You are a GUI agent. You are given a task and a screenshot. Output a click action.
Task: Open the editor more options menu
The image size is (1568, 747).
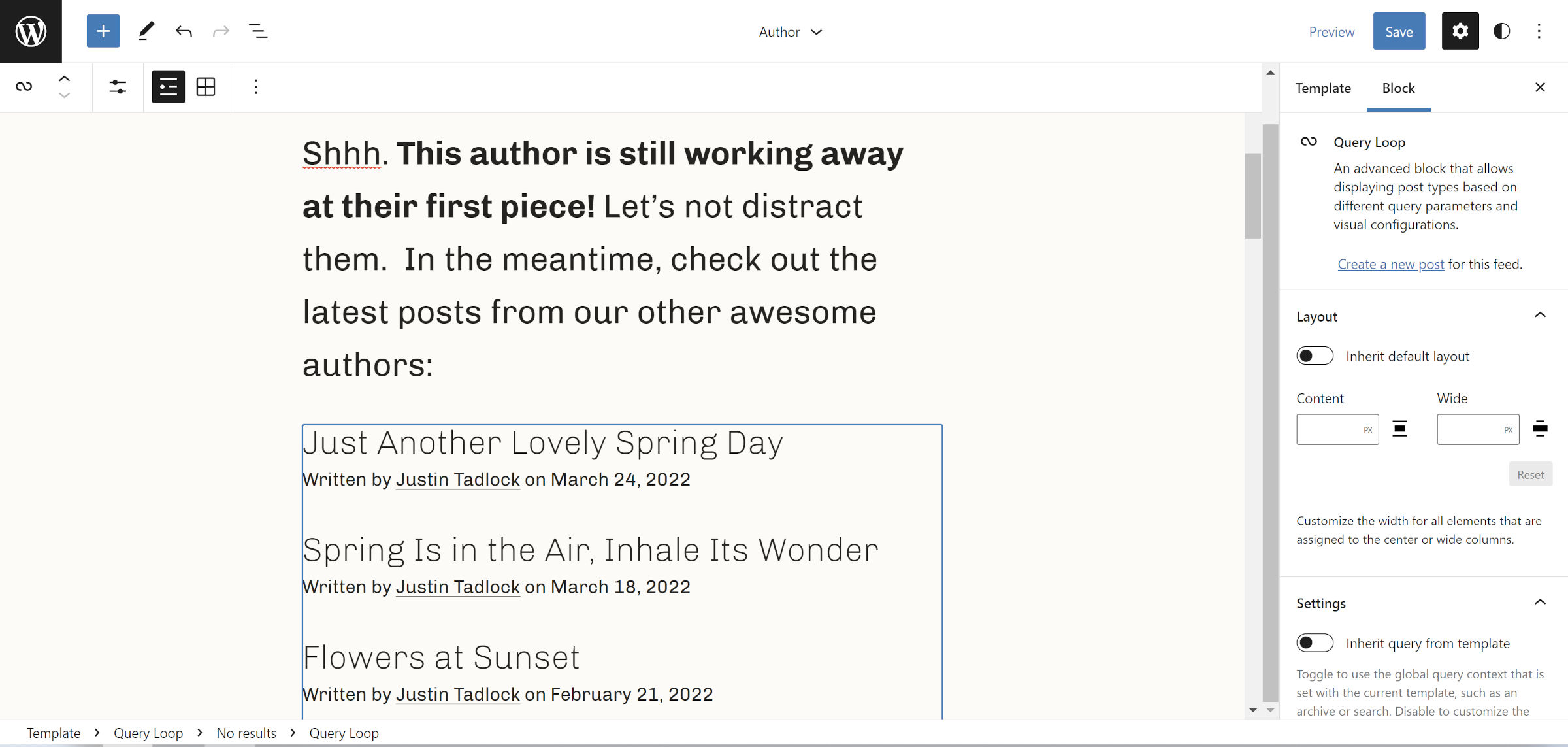tap(1539, 31)
